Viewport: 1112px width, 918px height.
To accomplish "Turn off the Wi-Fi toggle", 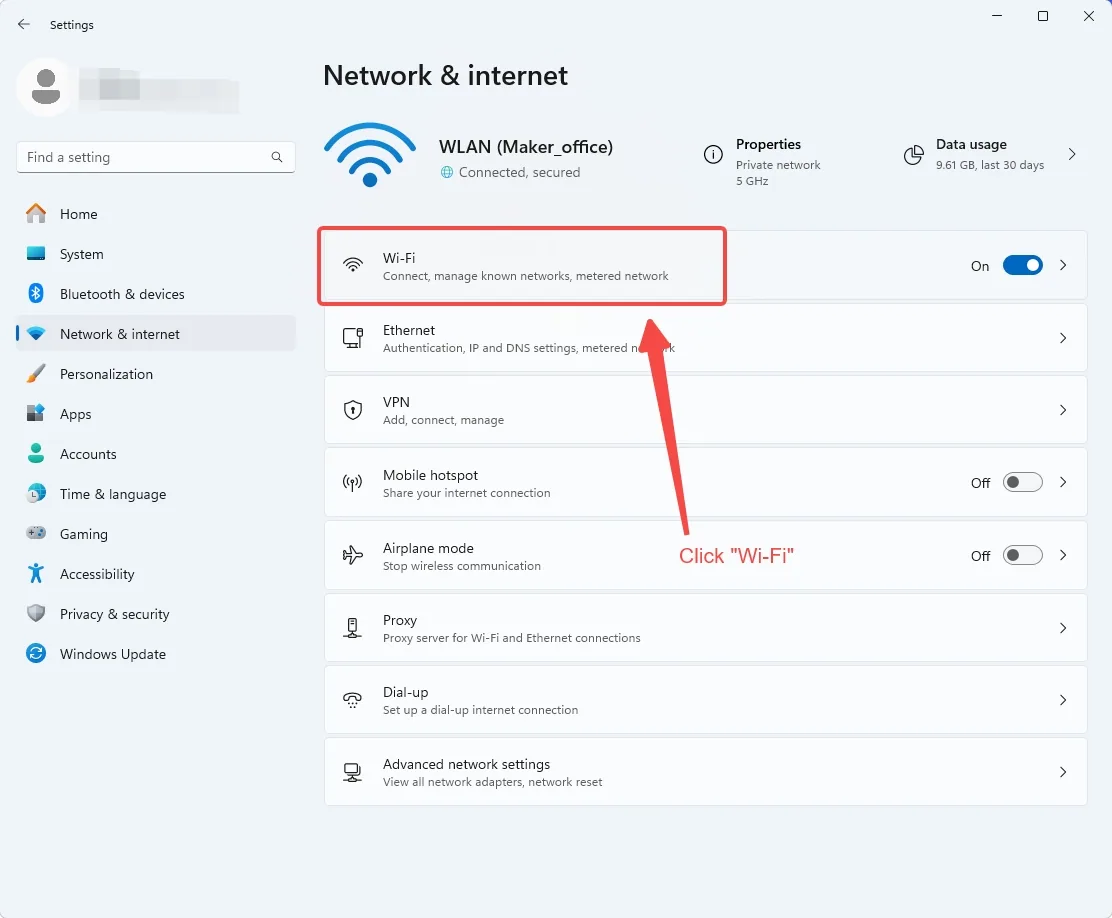I will tap(1022, 265).
